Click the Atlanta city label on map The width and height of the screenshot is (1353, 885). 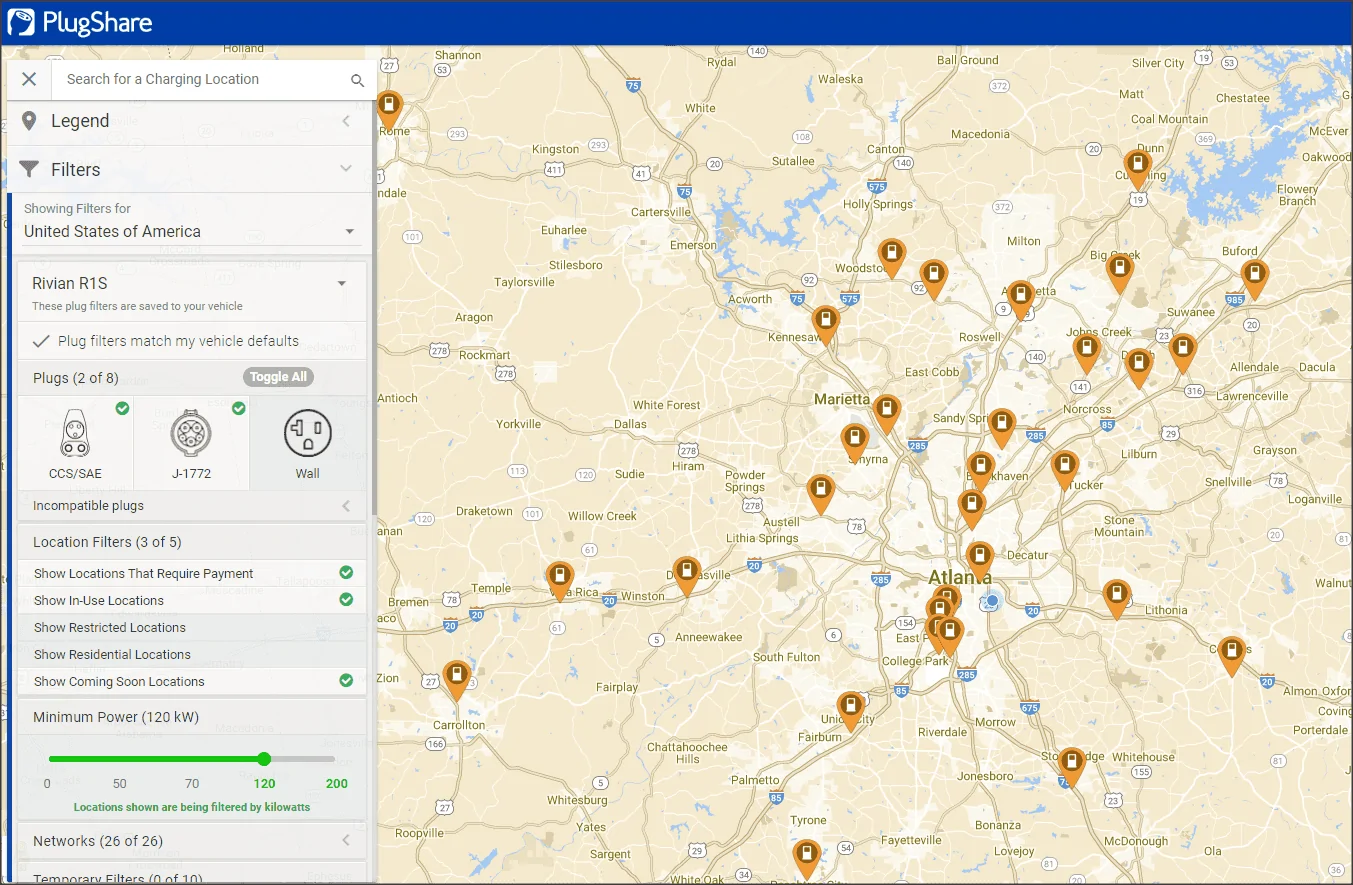tap(960, 577)
